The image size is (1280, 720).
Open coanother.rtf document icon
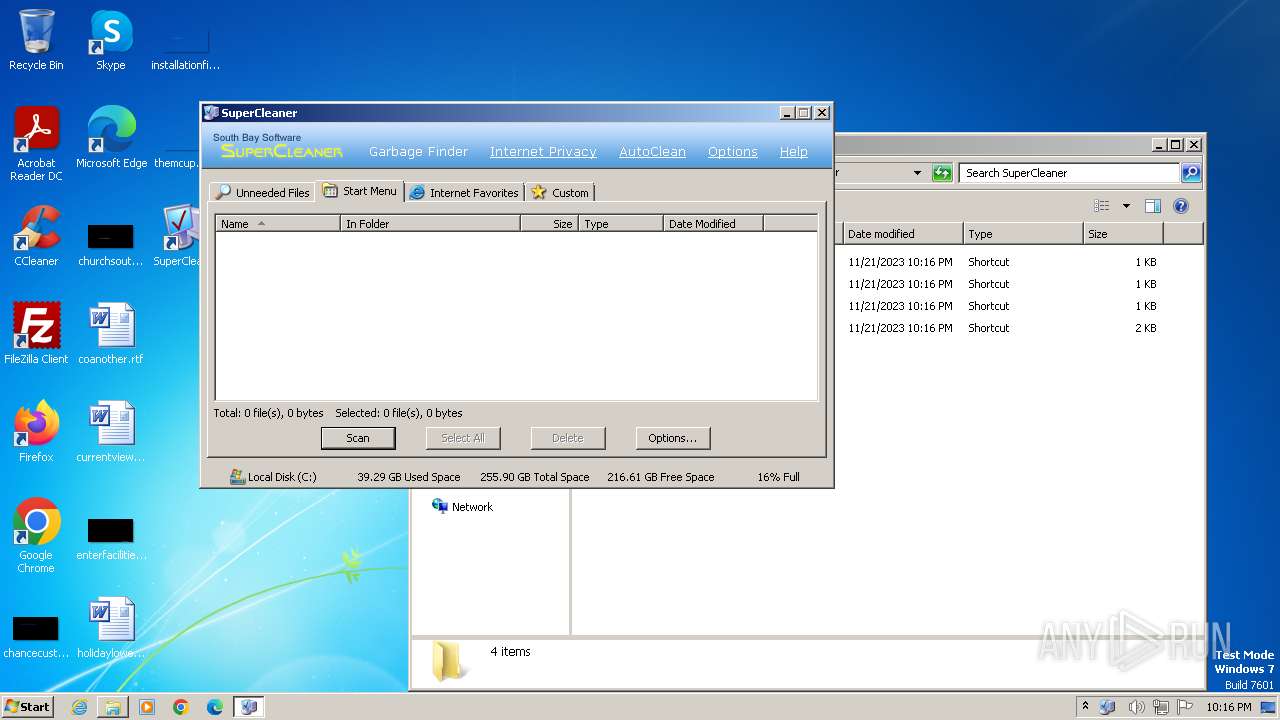tap(110, 334)
